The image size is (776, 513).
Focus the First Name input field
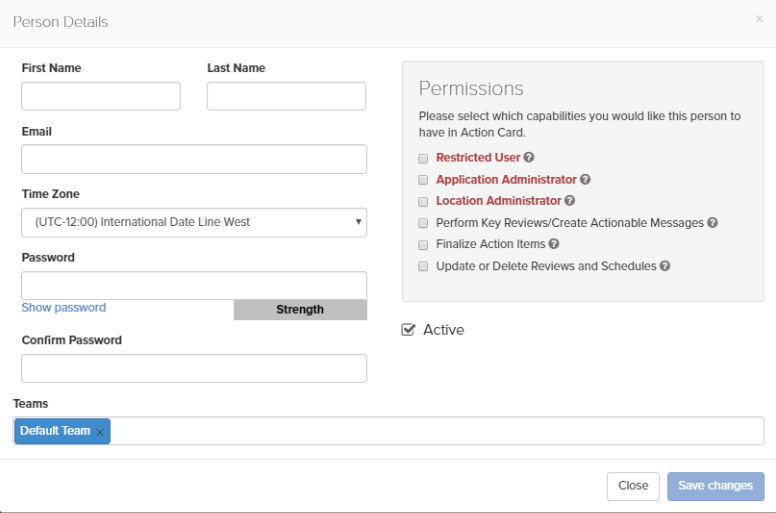tap(101, 96)
